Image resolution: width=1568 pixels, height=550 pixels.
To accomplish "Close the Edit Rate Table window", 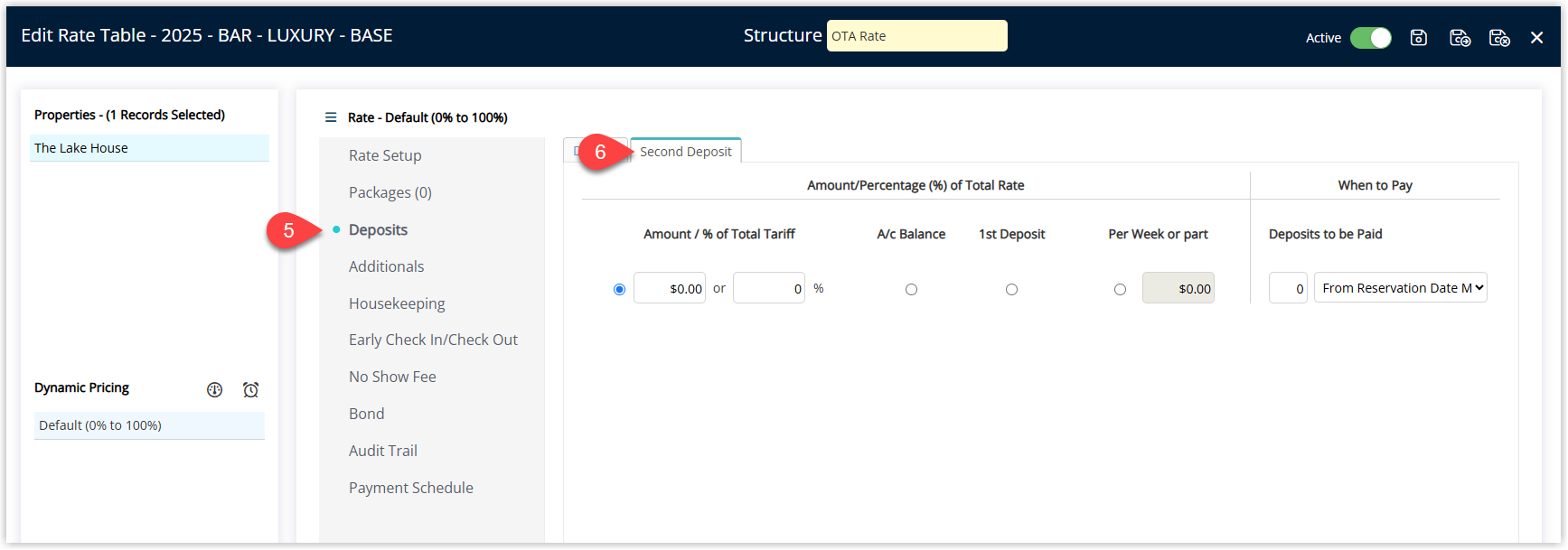I will click(1536, 37).
